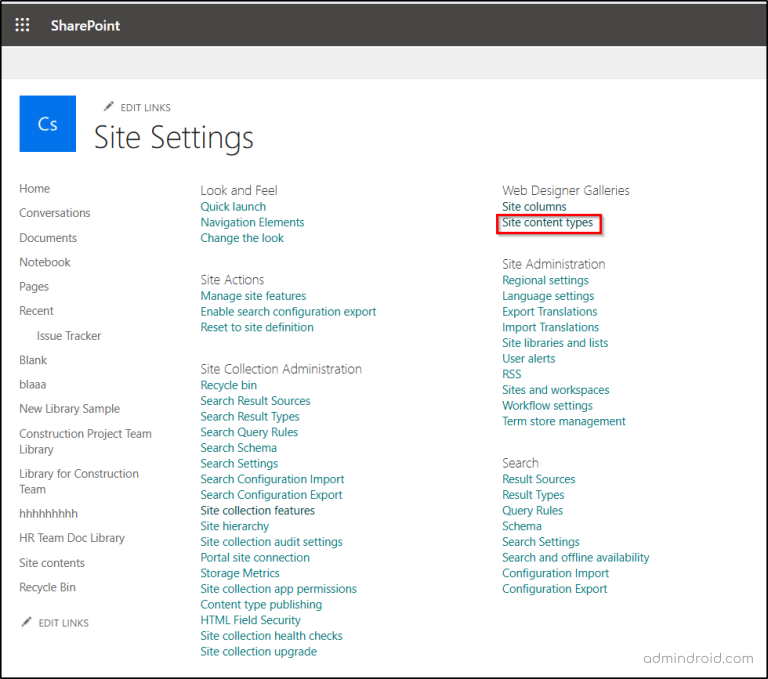This screenshot has height=679, width=768.
Task: Open Pages in left navigation
Action: tap(34, 287)
